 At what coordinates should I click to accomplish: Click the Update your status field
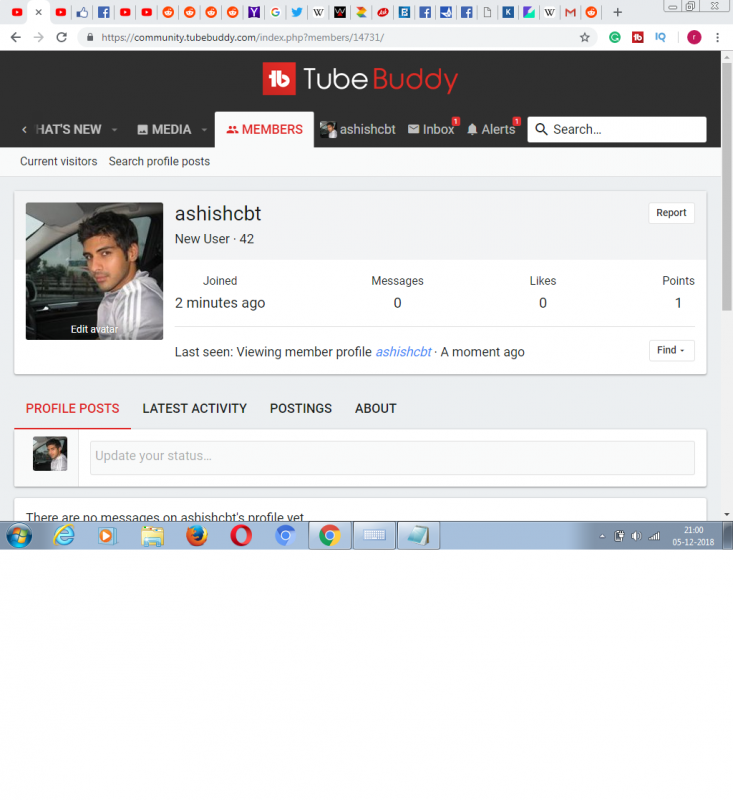392,457
